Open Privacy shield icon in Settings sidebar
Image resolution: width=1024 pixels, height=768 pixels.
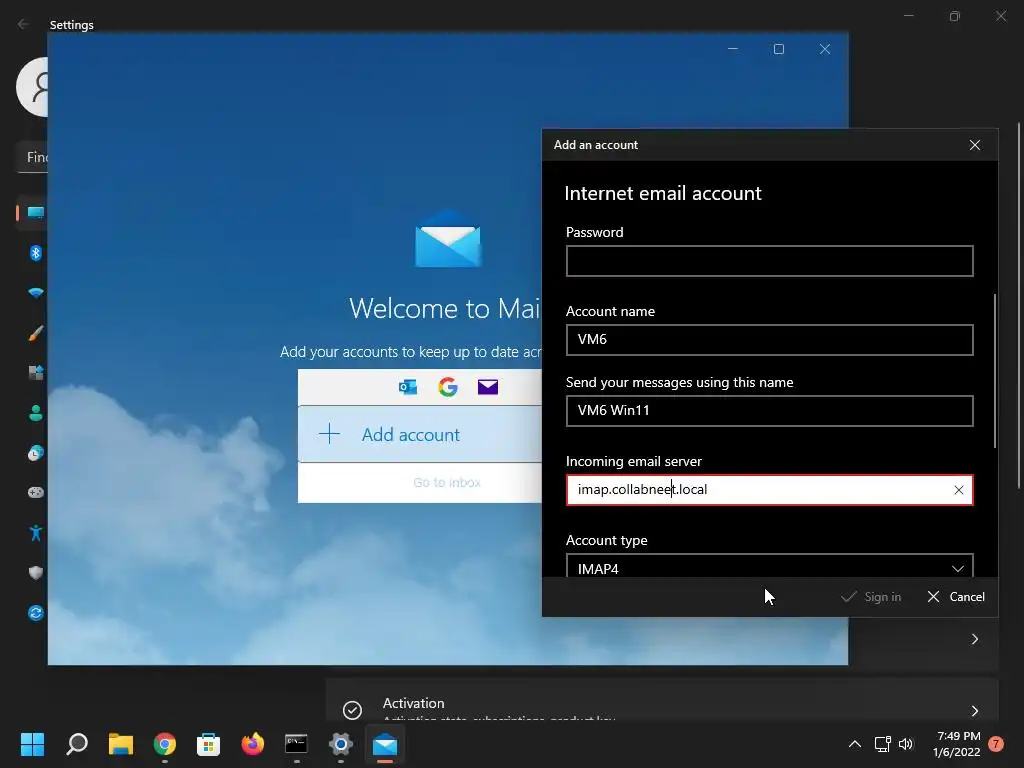click(x=35, y=573)
